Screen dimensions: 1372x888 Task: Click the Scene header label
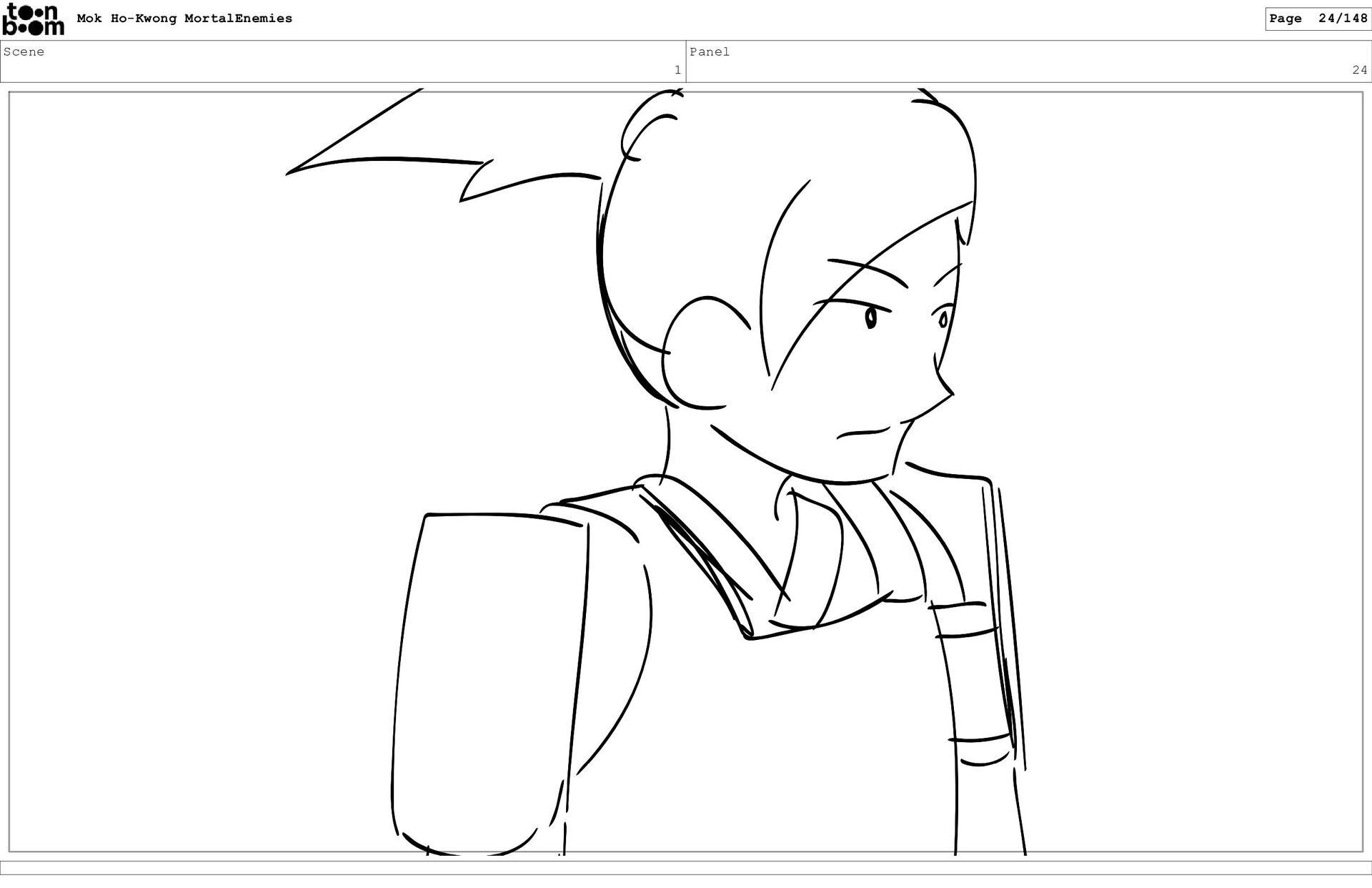click(24, 51)
